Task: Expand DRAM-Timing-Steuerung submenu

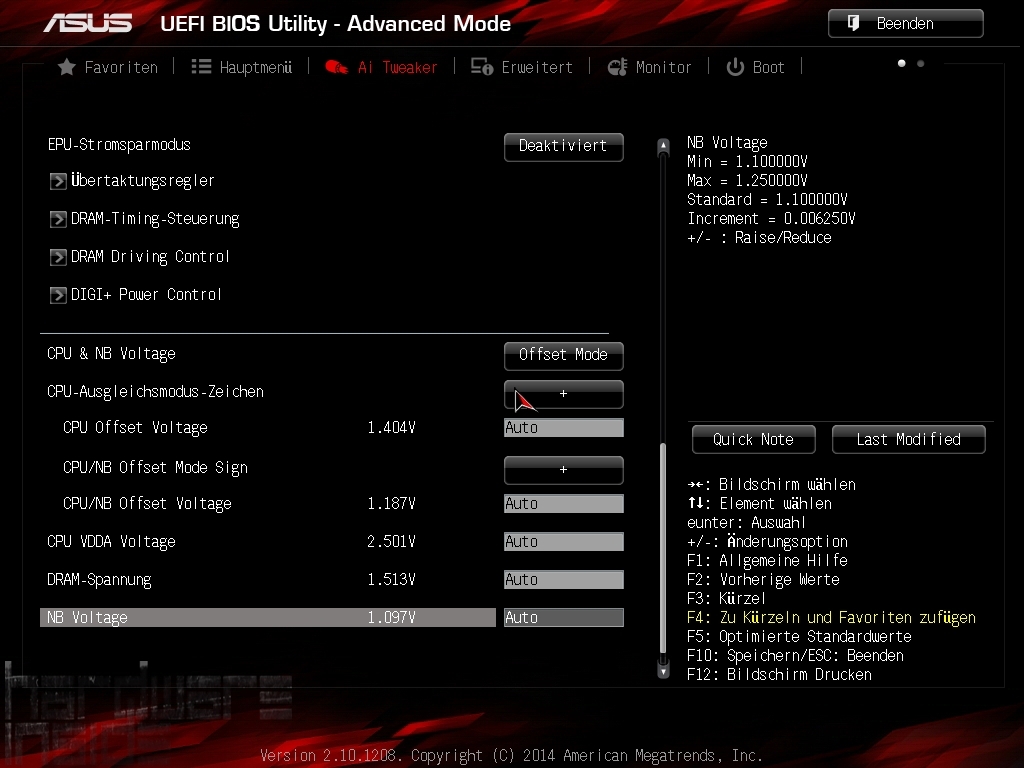Action: pos(155,219)
